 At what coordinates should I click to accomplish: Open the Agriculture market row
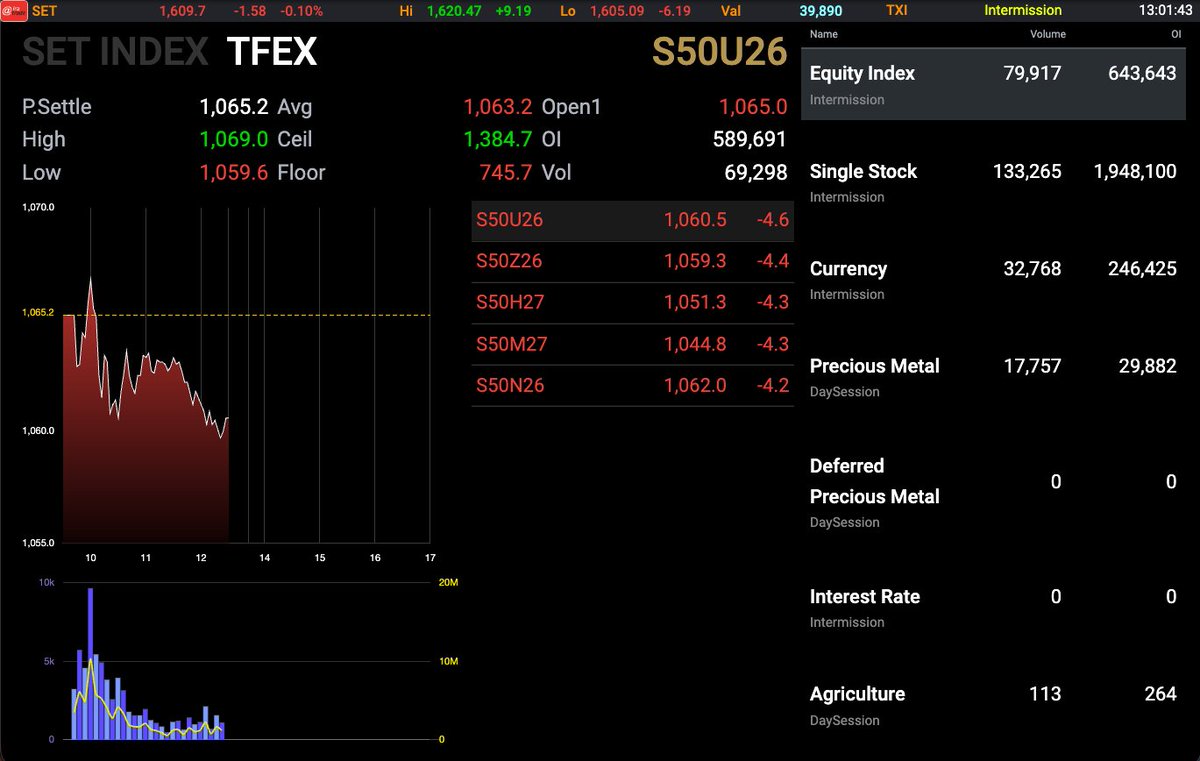click(x=995, y=704)
